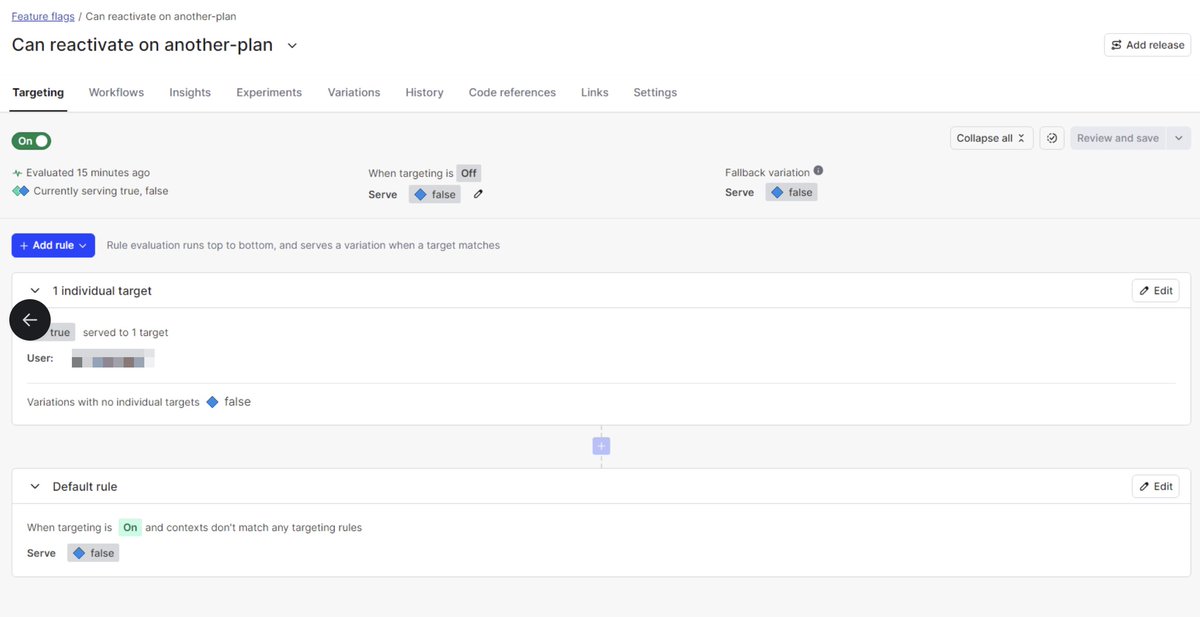Open the Review and save dropdown arrow
1200x617 pixels.
point(1179,138)
